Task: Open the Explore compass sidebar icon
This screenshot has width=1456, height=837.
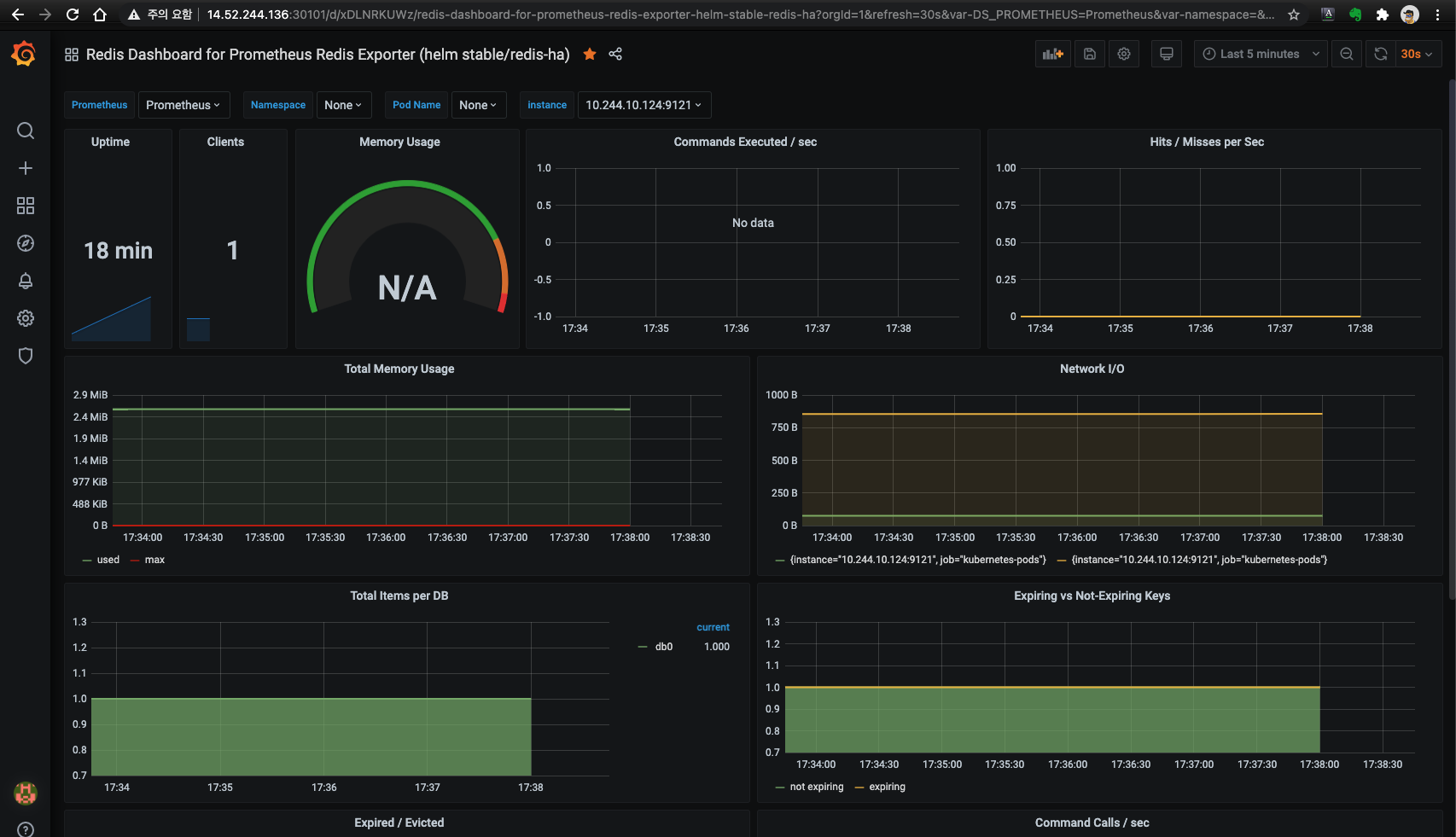Action: (26, 243)
